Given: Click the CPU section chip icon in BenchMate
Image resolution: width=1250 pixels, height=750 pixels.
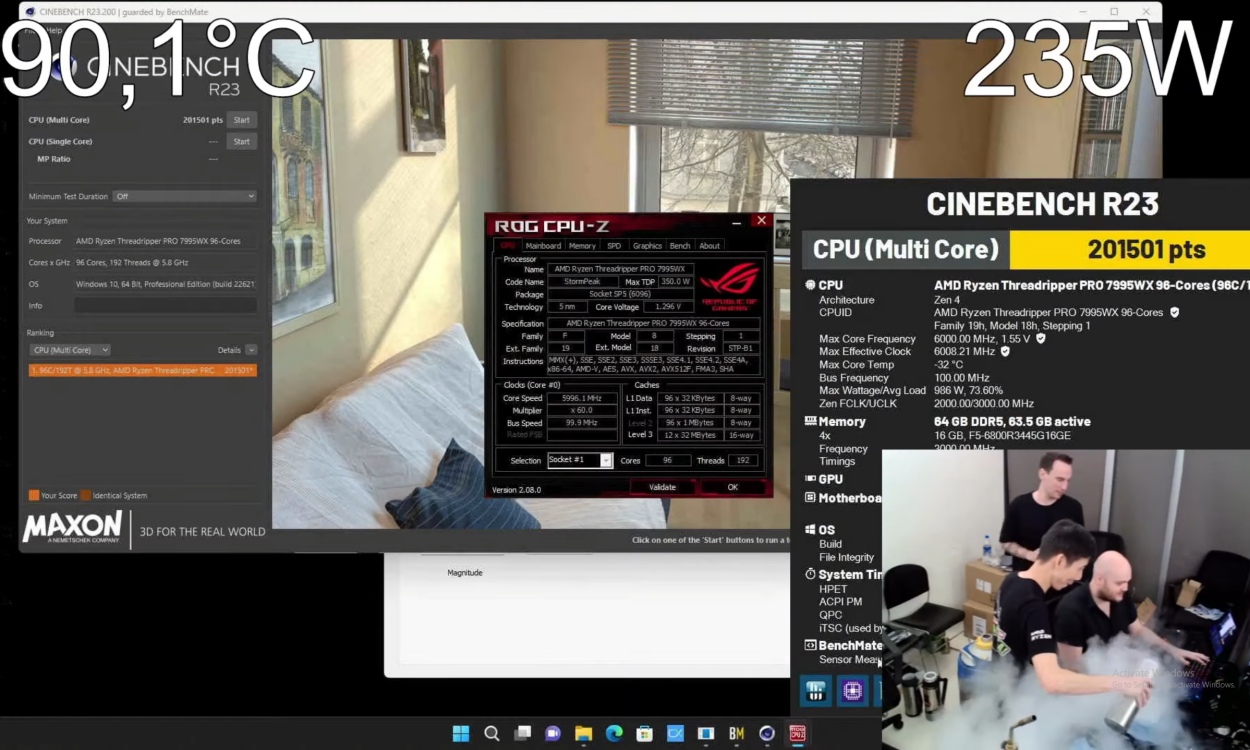Looking at the screenshot, I should point(810,285).
